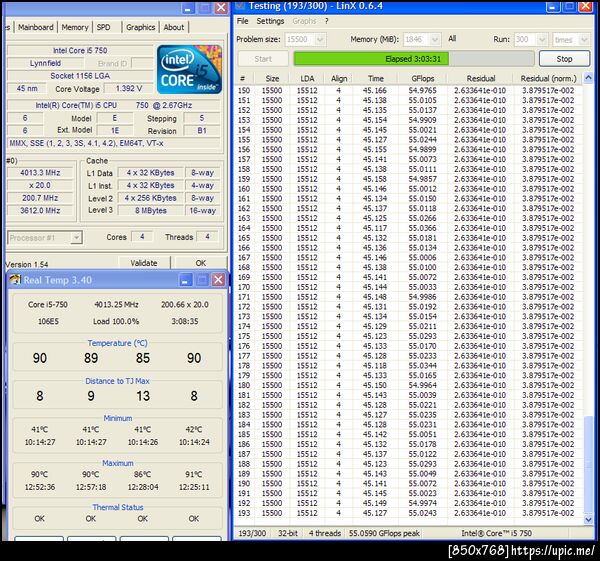Click the results list scroll down arrow
This screenshot has height=561, width=600.
[588, 519]
